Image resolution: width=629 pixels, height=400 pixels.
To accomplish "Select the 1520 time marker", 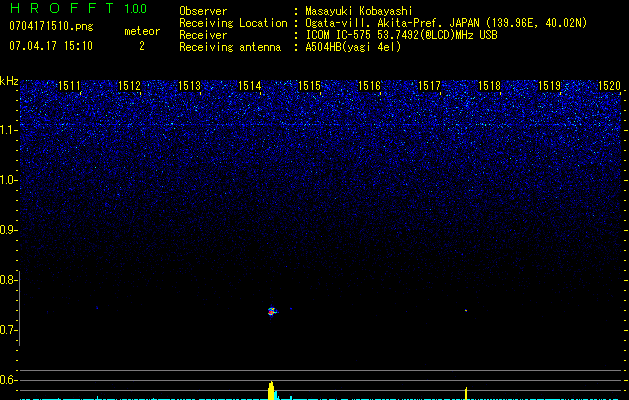I will [x=609, y=87].
